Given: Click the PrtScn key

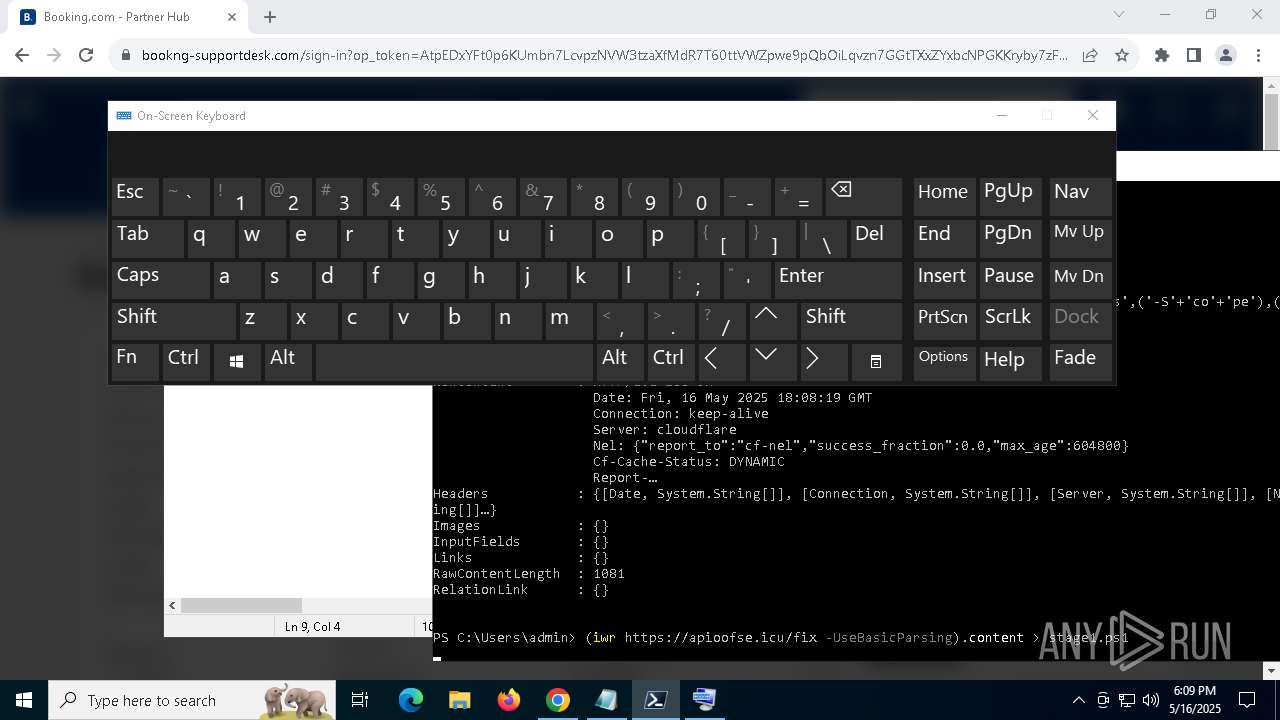Looking at the screenshot, I should point(944,320).
